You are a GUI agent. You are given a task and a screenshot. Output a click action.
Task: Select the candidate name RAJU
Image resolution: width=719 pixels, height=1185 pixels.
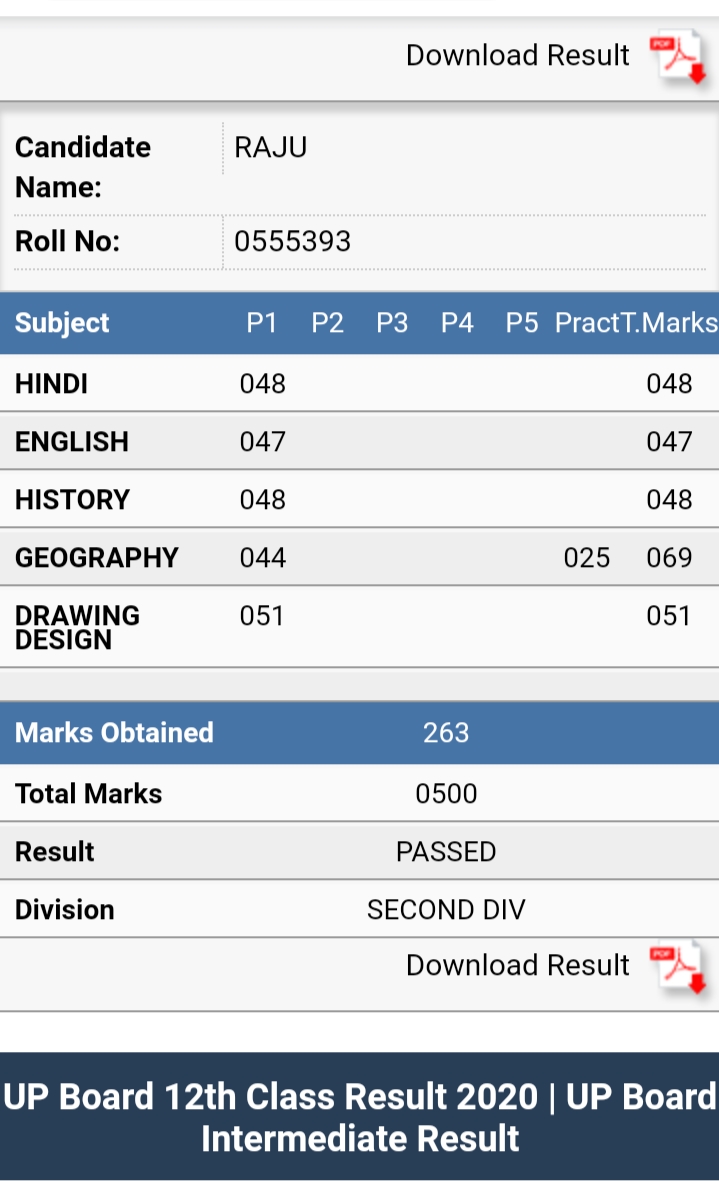click(x=270, y=148)
